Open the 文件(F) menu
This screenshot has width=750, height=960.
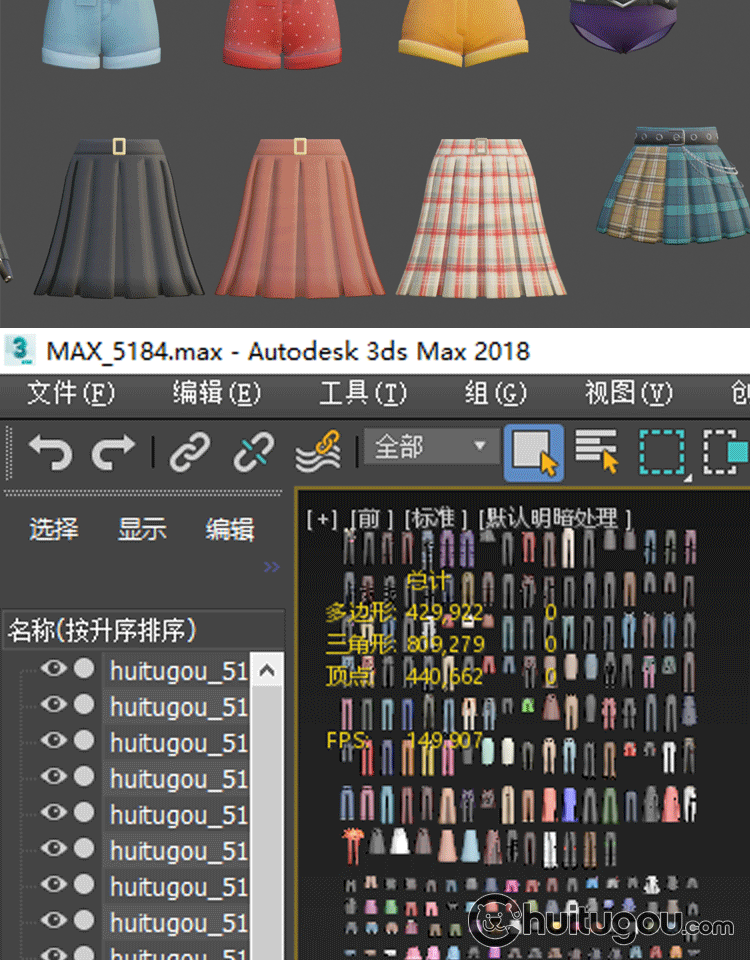71,393
